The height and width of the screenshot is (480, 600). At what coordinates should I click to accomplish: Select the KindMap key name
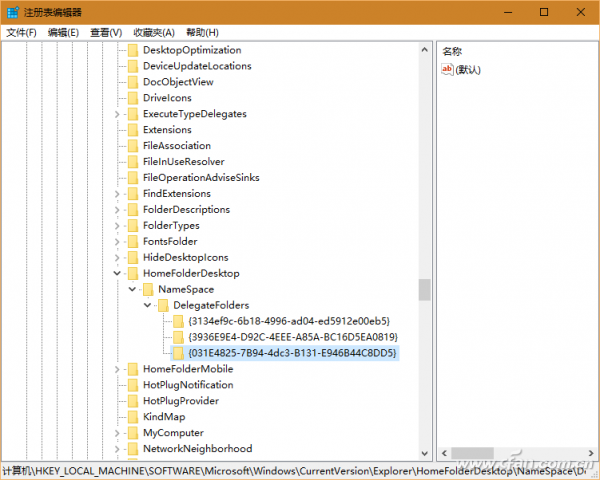click(x=164, y=417)
